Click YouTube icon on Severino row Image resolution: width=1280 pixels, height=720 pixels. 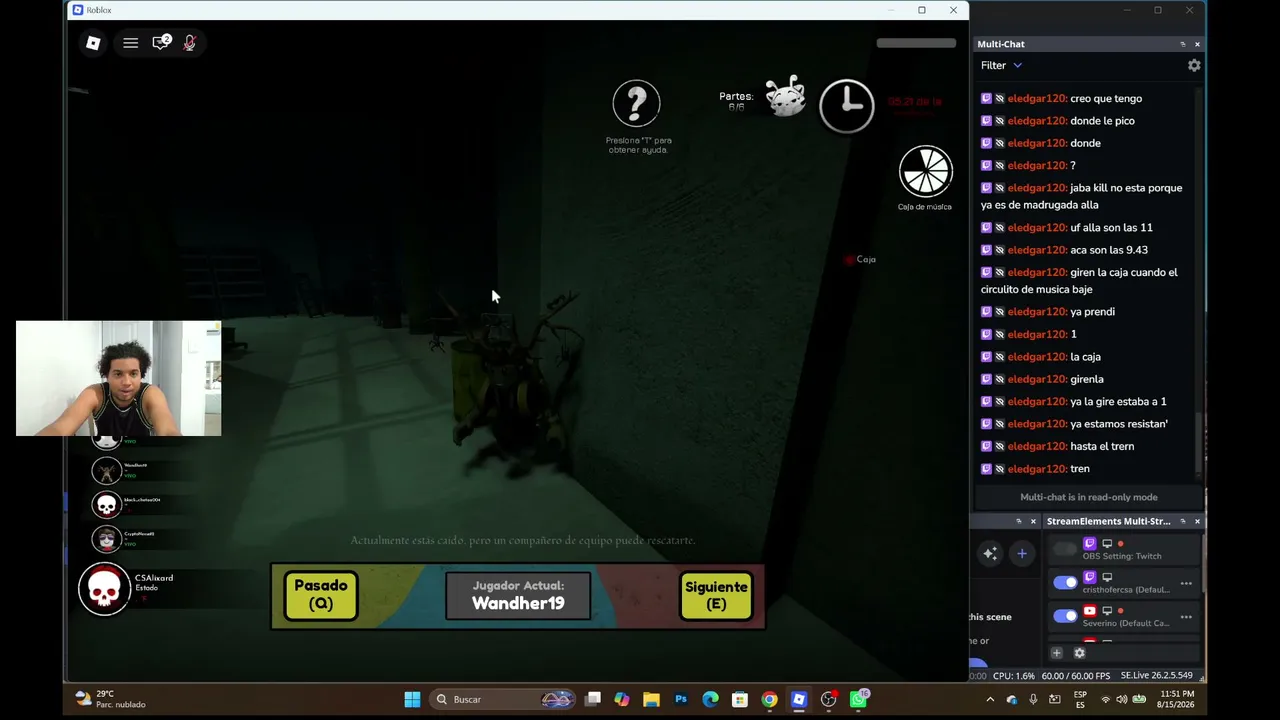tap(1090, 611)
